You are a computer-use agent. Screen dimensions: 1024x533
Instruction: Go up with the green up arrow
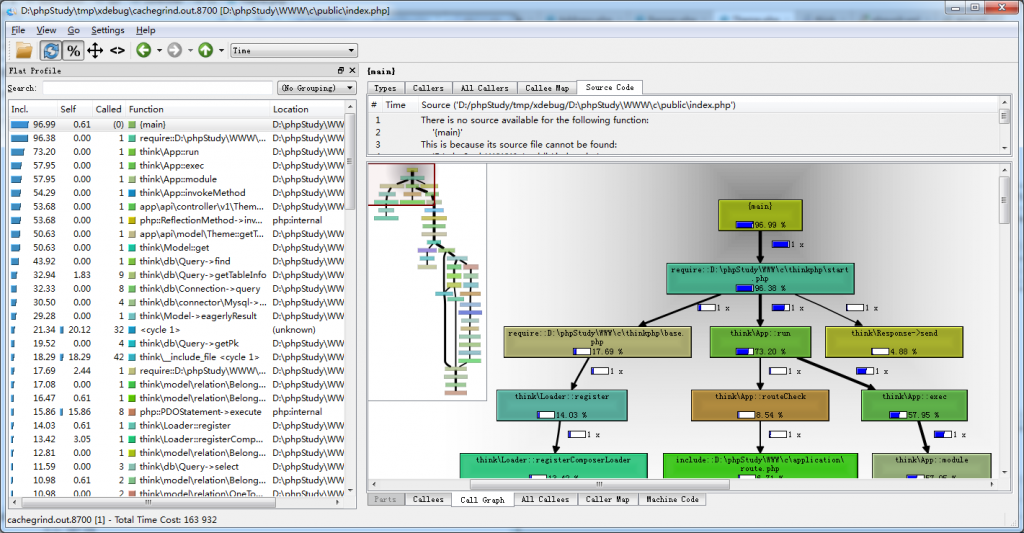205,50
